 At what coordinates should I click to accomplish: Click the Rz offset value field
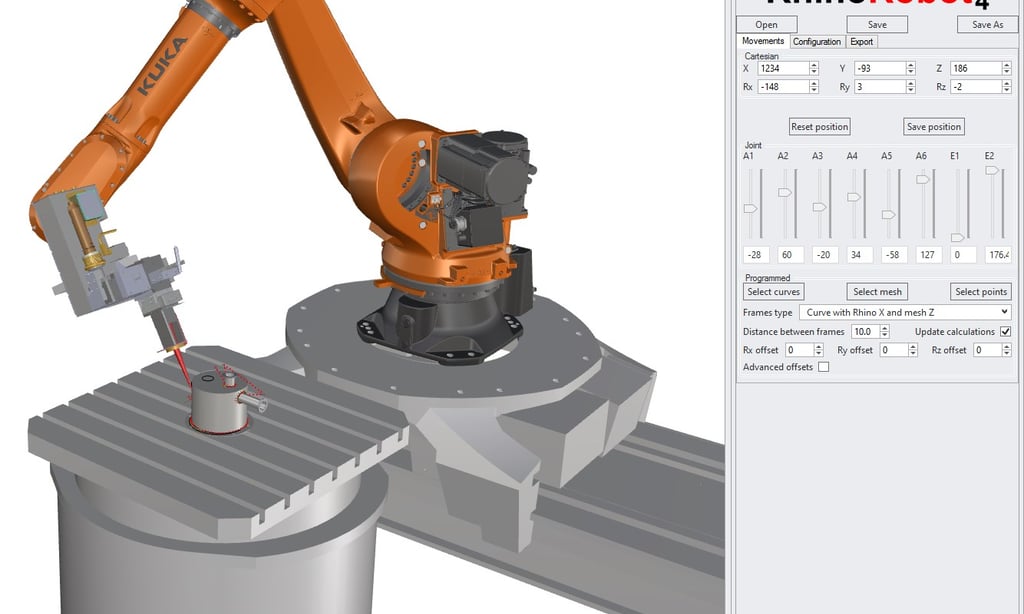[987, 350]
